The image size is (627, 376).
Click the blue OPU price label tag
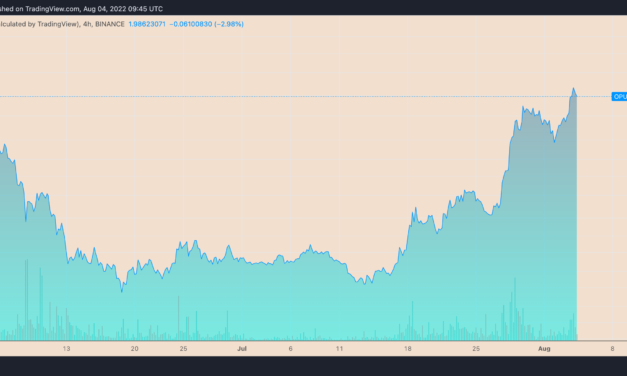point(619,96)
